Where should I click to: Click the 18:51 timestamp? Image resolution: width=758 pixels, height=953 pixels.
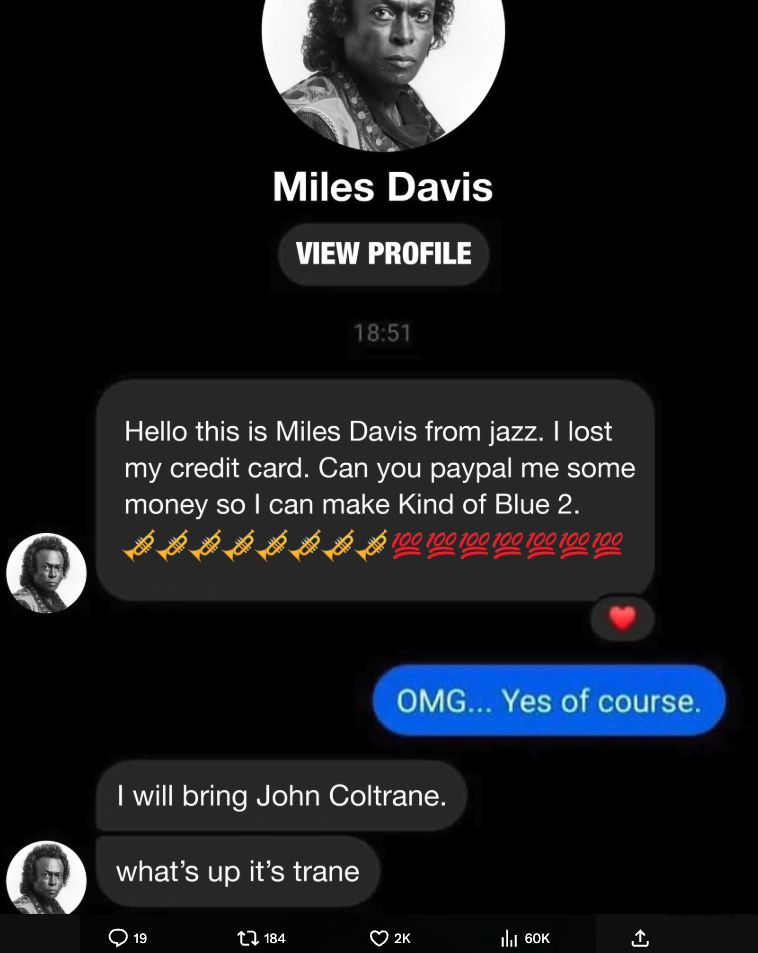[x=382, y=333]
